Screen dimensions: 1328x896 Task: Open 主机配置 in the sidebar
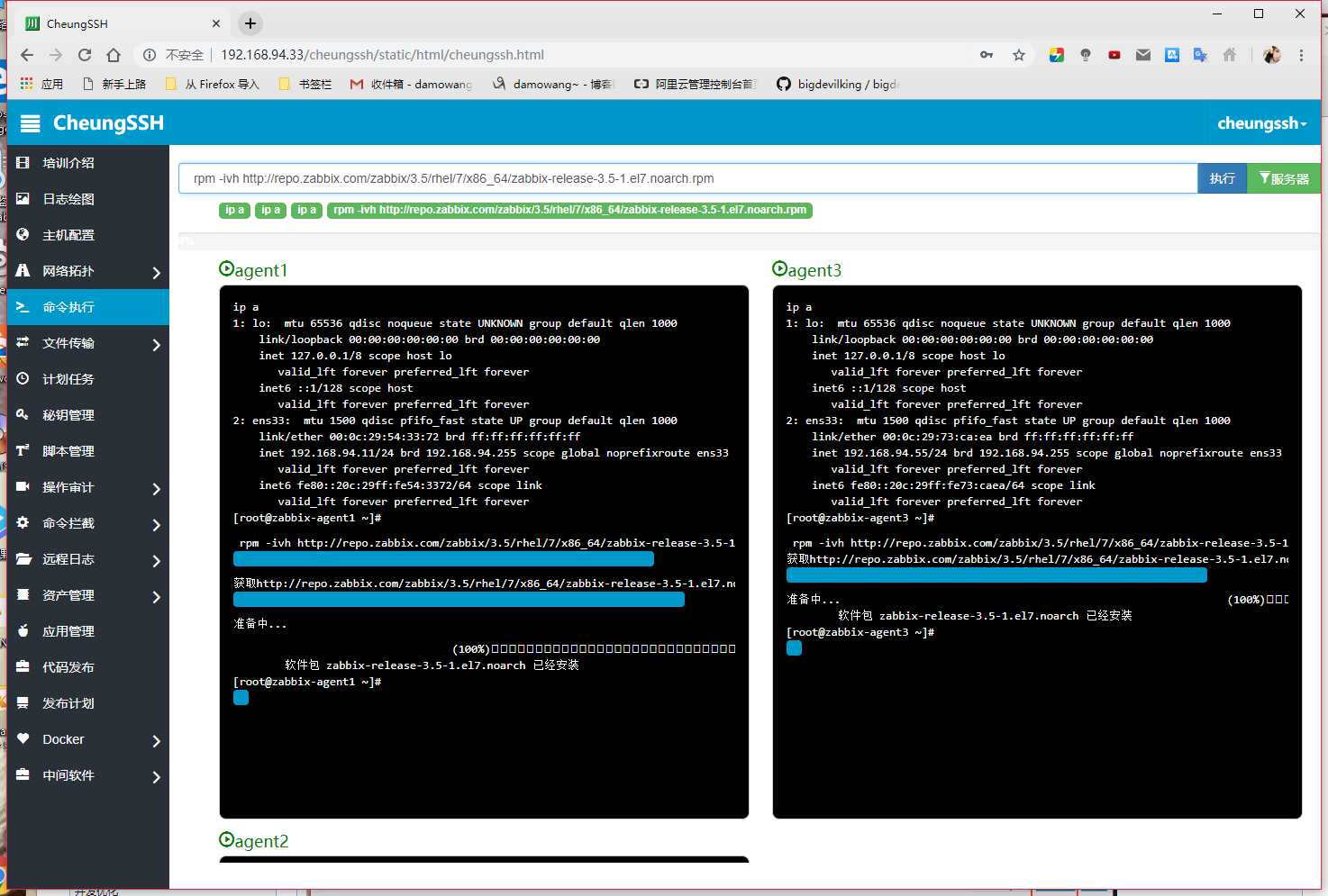pos(88,235)
